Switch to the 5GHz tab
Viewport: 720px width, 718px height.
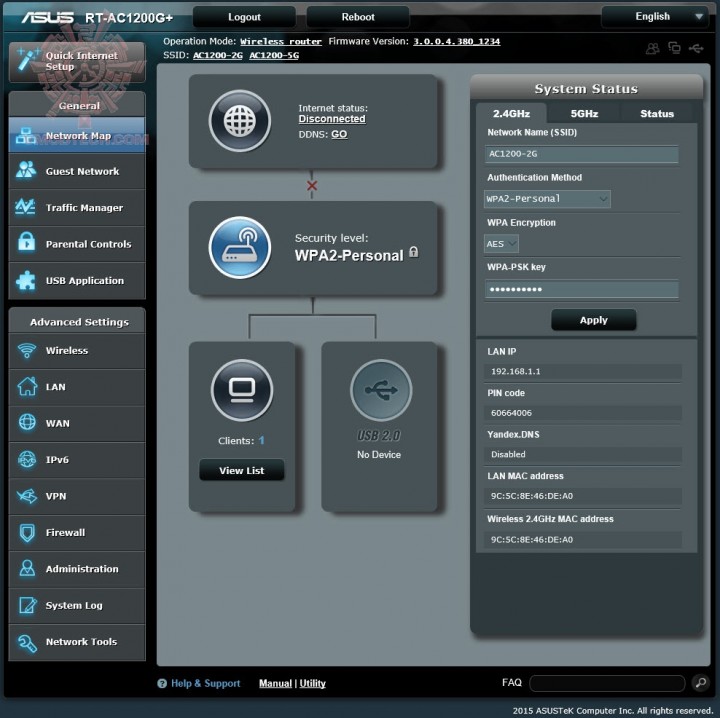(584, 113)
